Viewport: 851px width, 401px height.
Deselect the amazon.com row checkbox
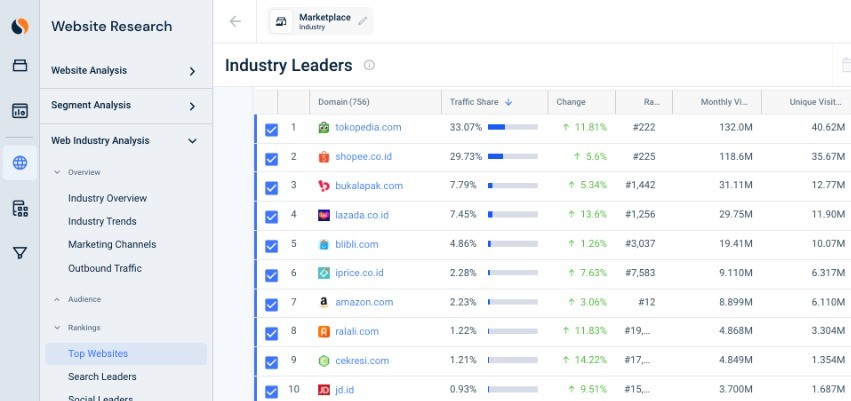pyautogui.click(x=271, y=303)
